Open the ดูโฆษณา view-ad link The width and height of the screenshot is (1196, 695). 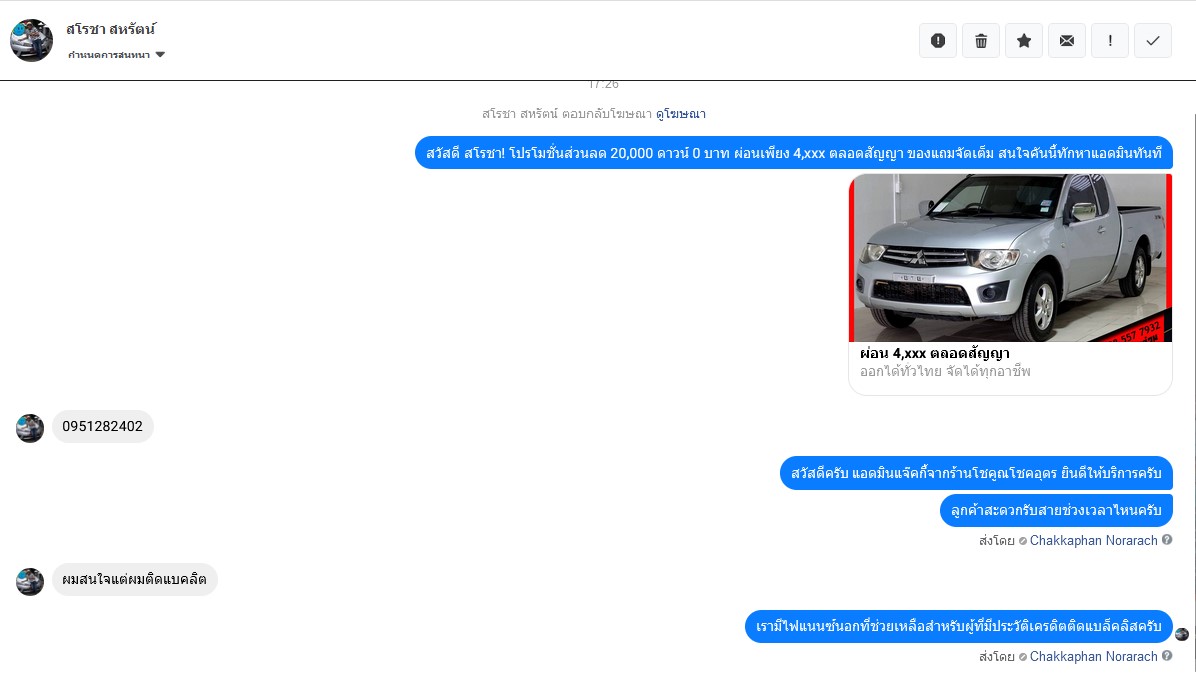pyautogui.click(x=680, y=114)
